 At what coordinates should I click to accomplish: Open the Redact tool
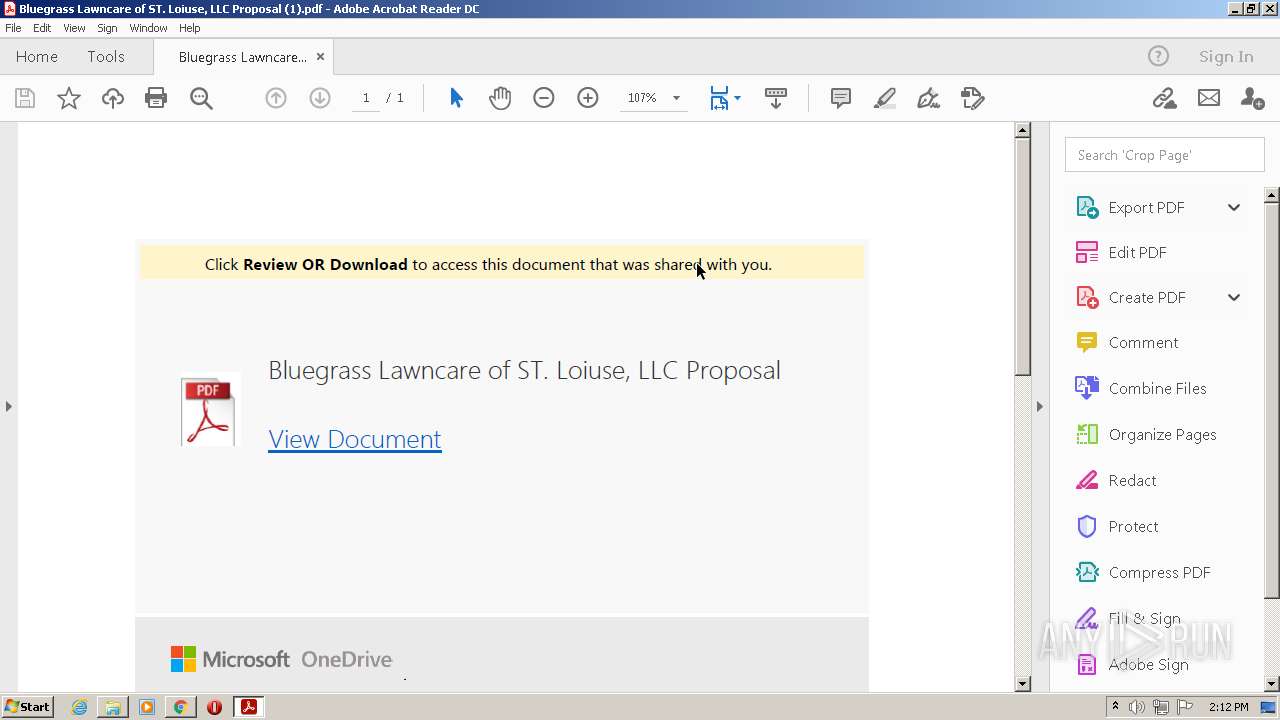click(x=1132, y=480)
